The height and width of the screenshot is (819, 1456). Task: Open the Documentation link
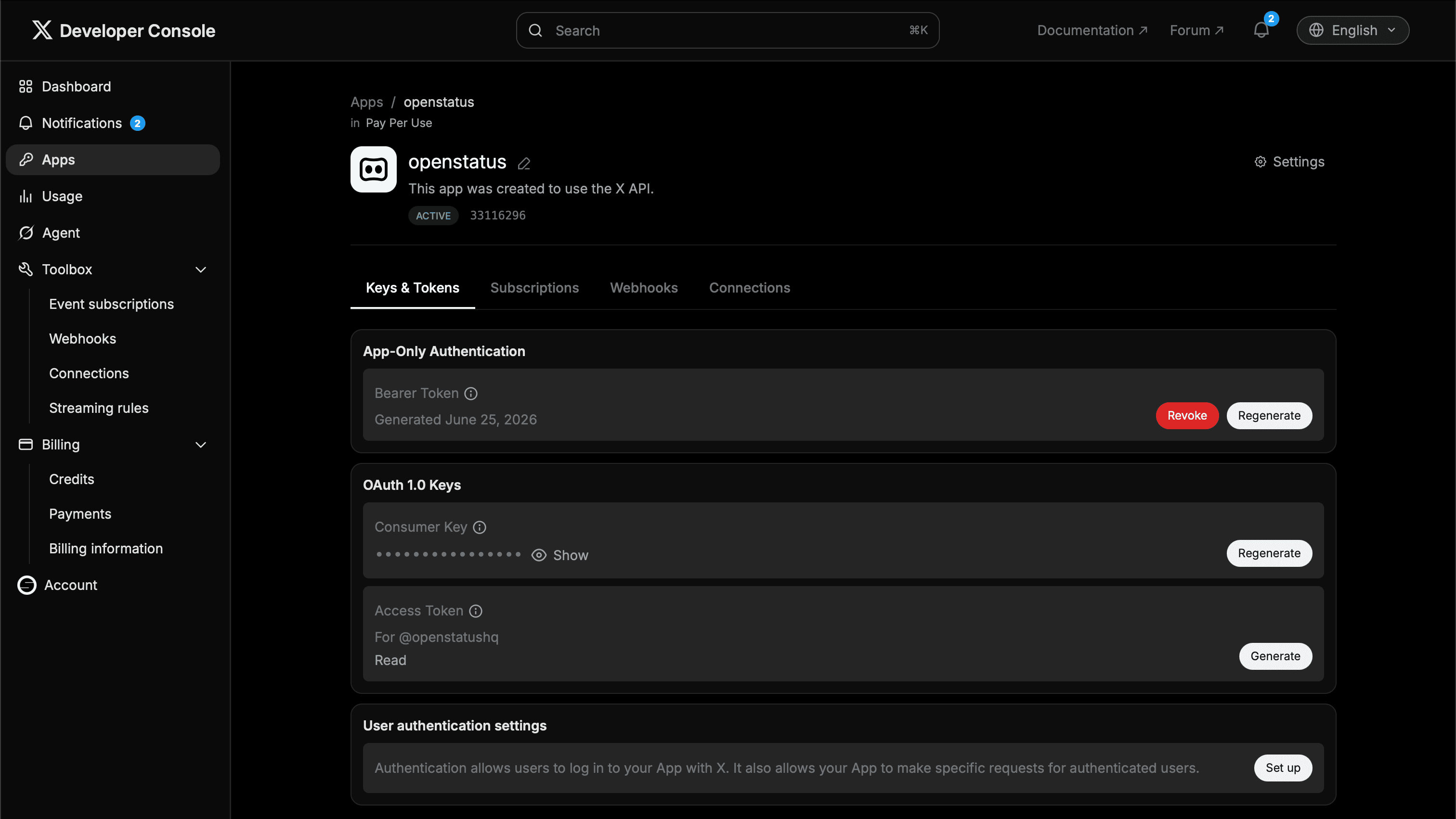[x=1092, y=30]
